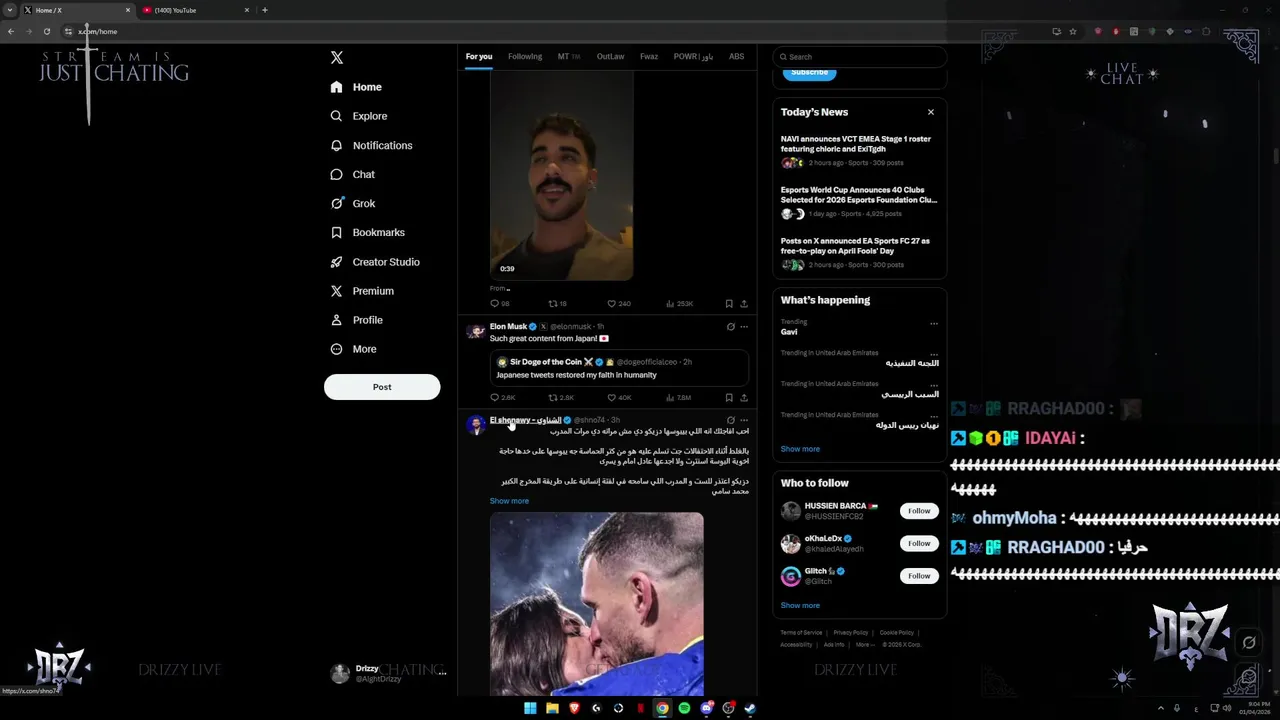The image size is (1280, 720).
Task: Share Elon Musk's post
Action: [x=744, y=398]
